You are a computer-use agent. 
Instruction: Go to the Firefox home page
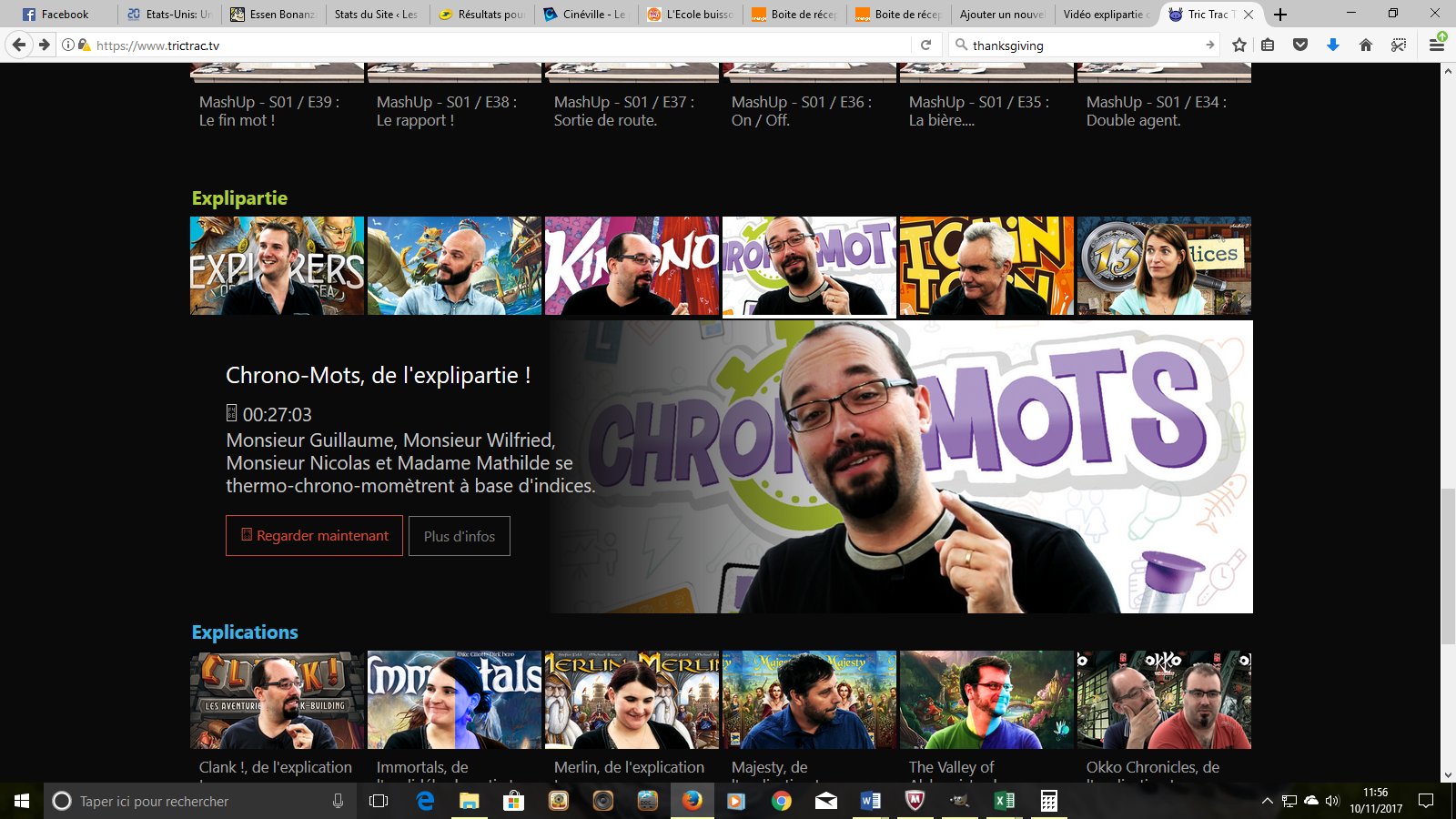pos(1366,45)
